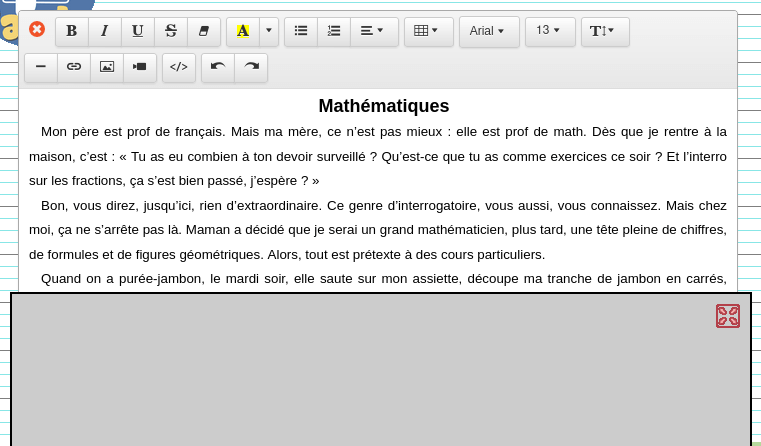Click the Mathématiques heading

pos(384,106)
